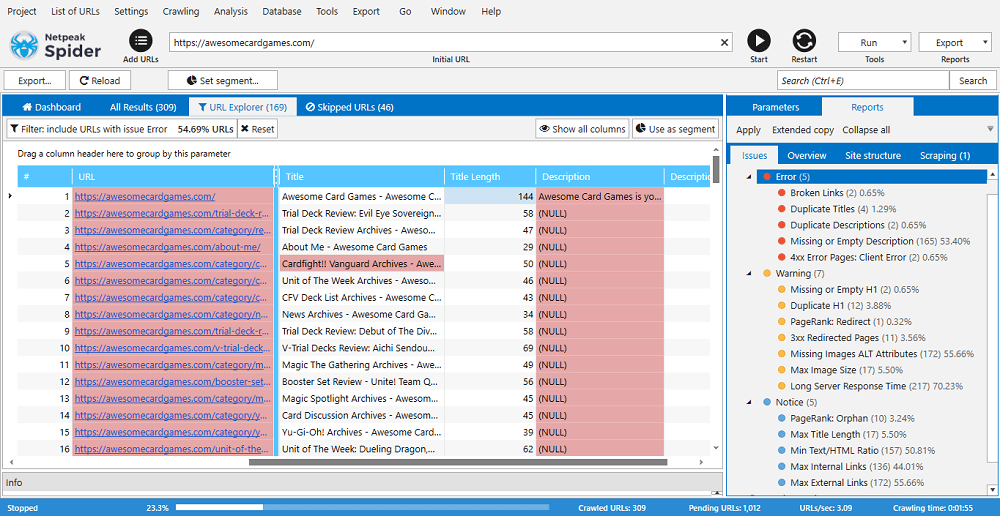Collapse the Error (5) tree group

point(749,177)
